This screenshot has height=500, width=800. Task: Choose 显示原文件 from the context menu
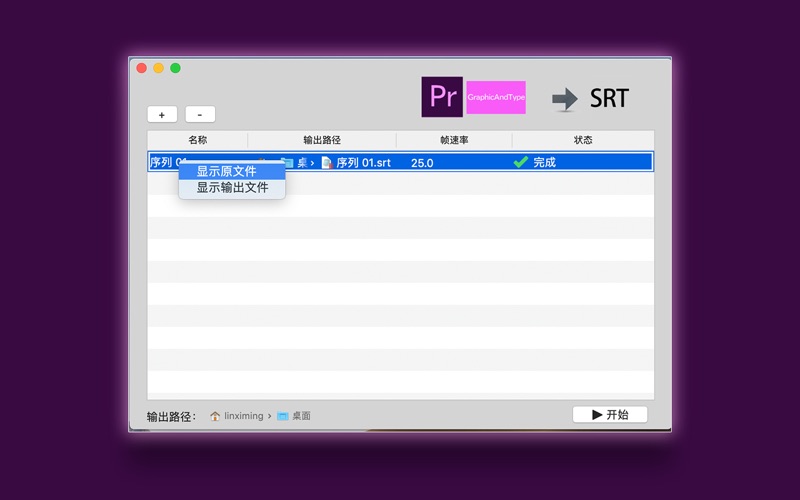click(232, 171)
